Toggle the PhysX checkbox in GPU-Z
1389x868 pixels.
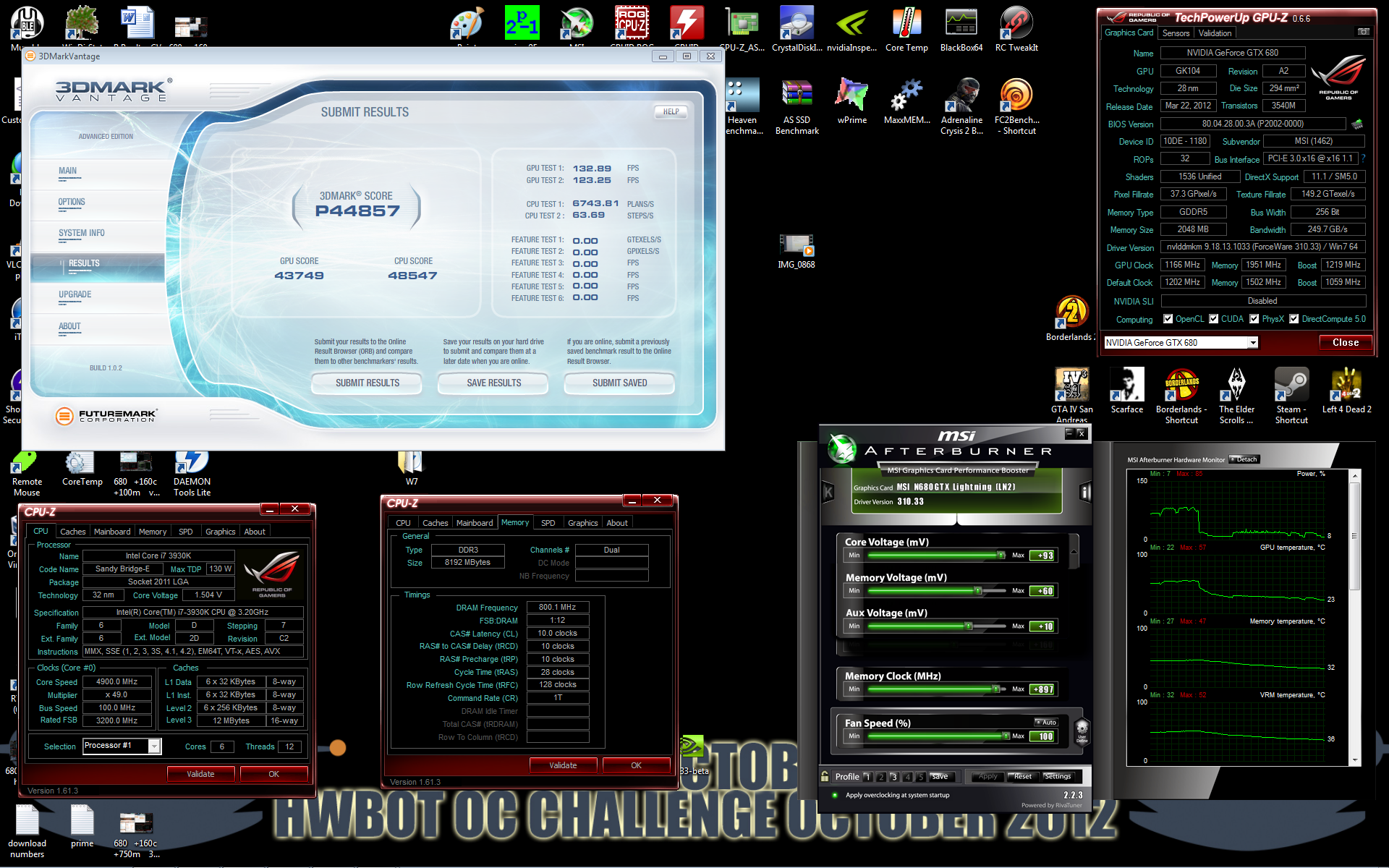1254,319
